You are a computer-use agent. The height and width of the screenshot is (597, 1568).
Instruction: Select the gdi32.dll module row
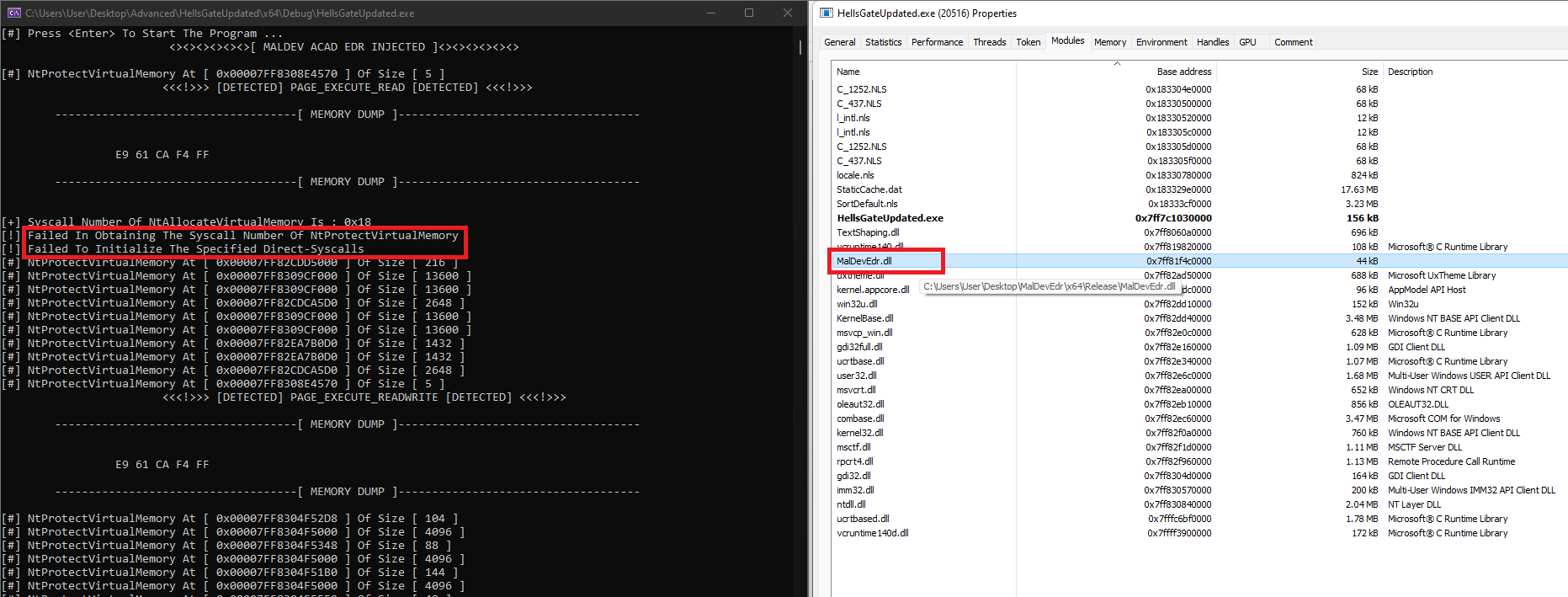[x=1199, y=476]
